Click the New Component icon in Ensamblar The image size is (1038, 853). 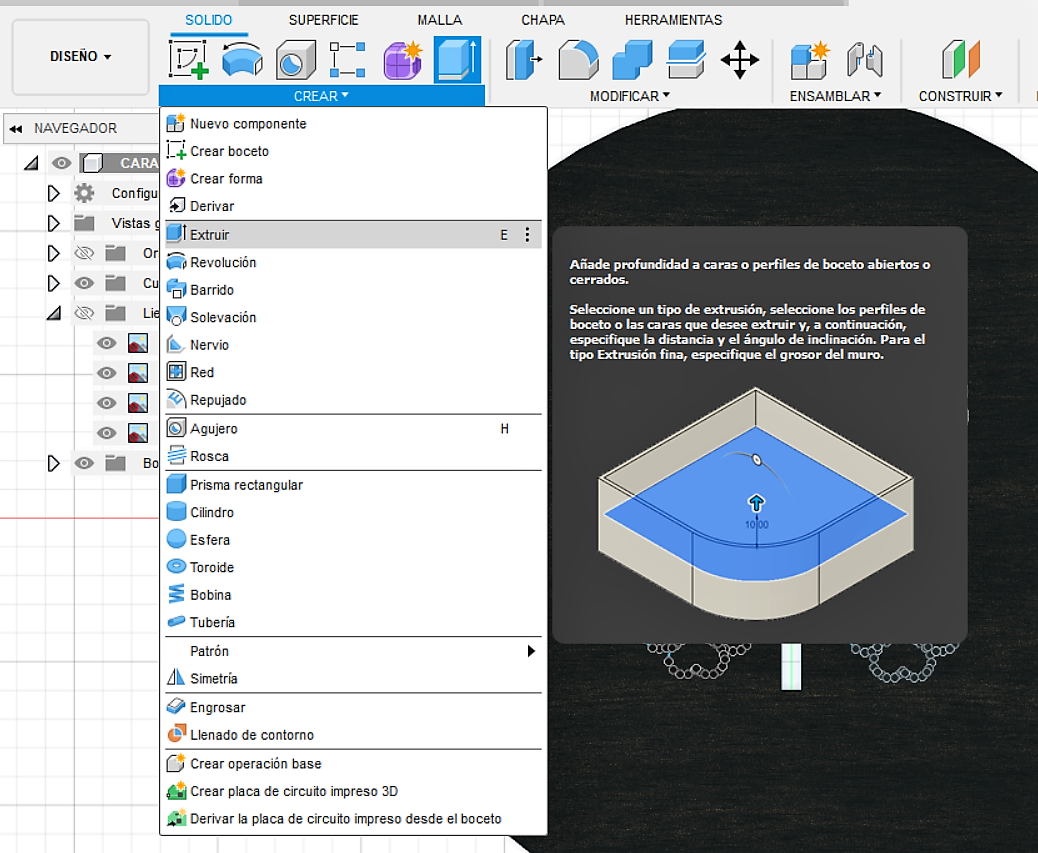pos(810,60)
